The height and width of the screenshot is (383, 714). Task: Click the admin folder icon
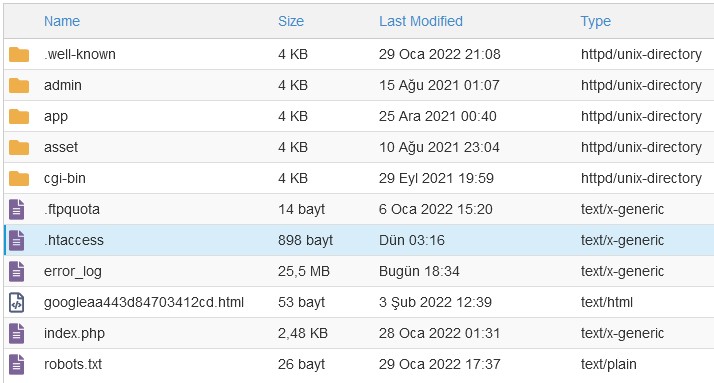19,85
